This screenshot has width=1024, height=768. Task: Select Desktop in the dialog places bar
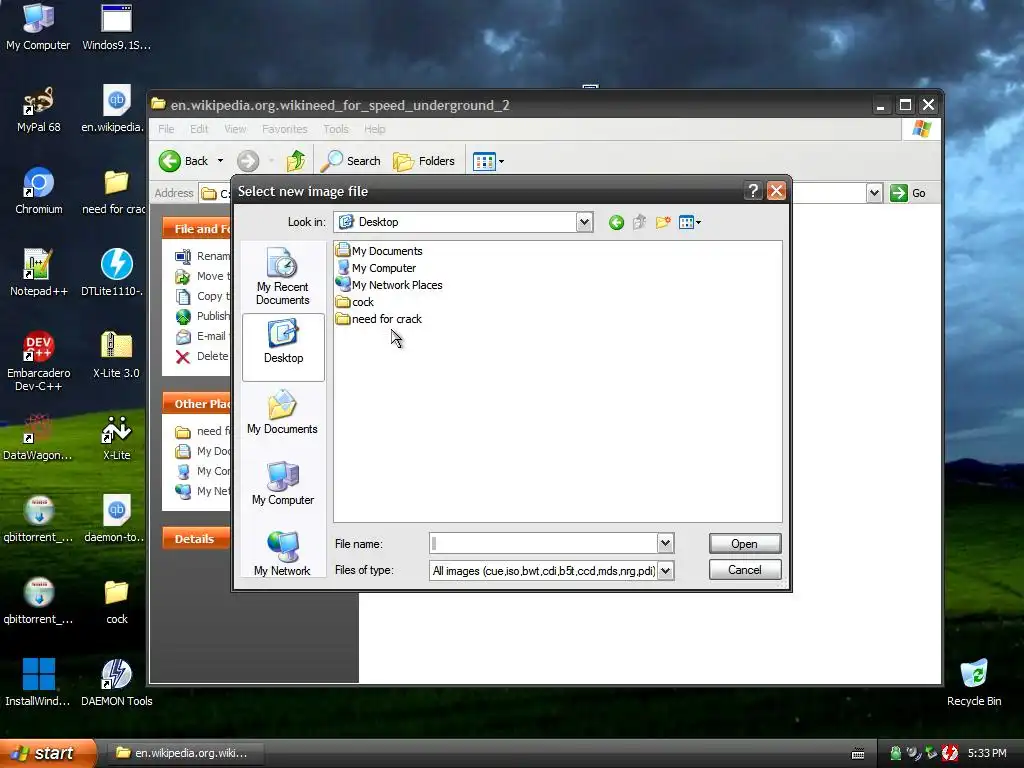pos(283,347)
